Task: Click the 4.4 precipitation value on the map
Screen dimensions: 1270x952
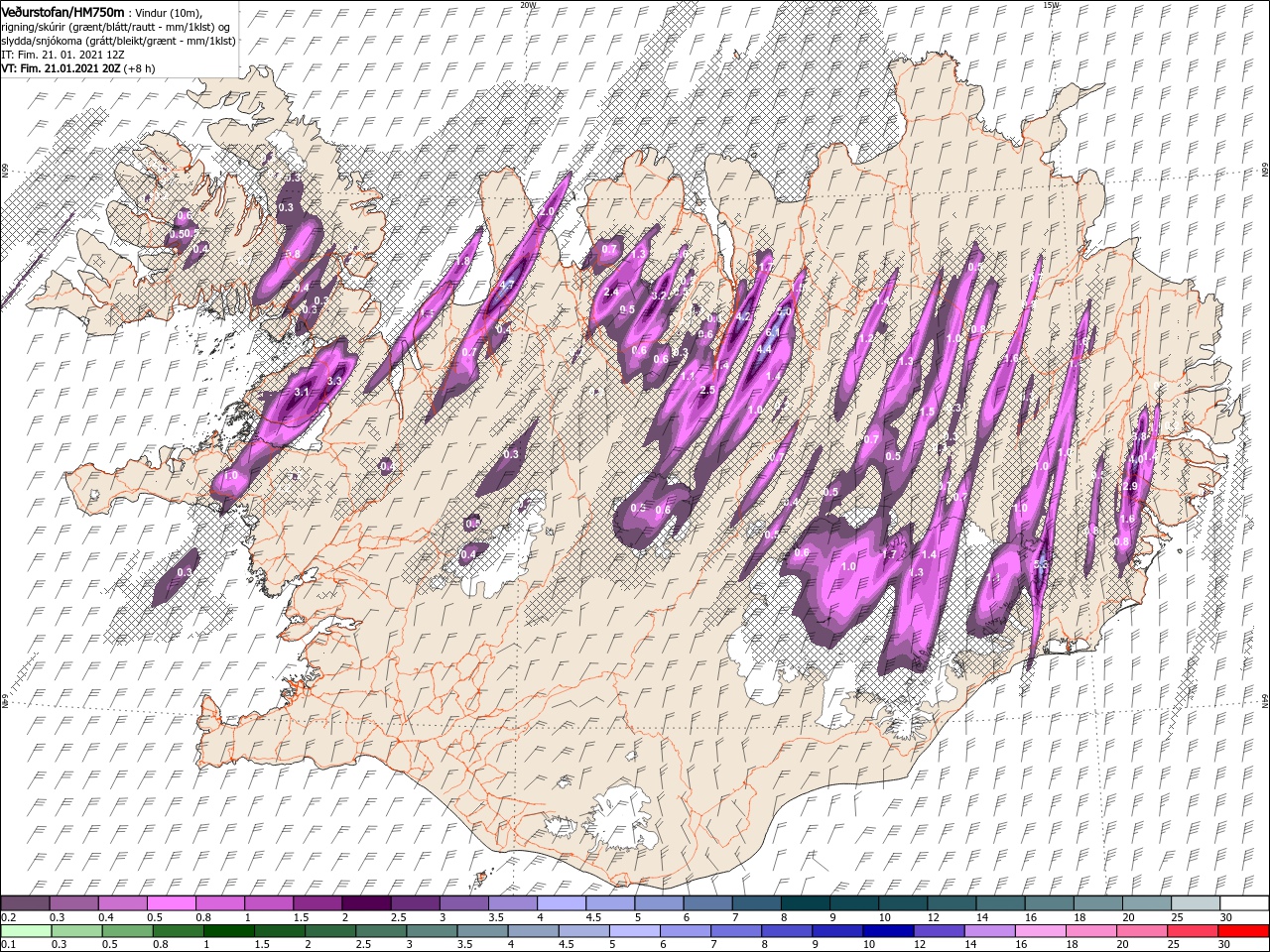Action: point(764,349)
